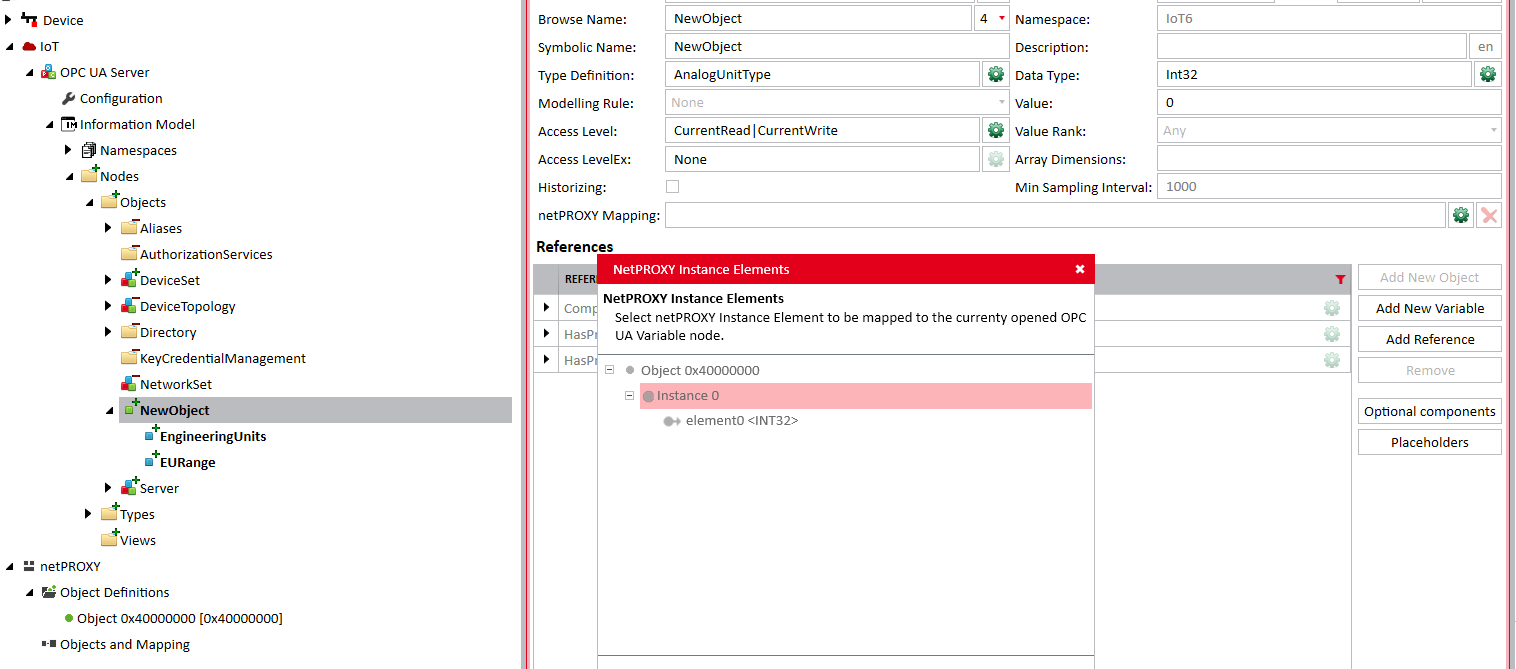Collapse the NewObject tree node

[109, 411]
